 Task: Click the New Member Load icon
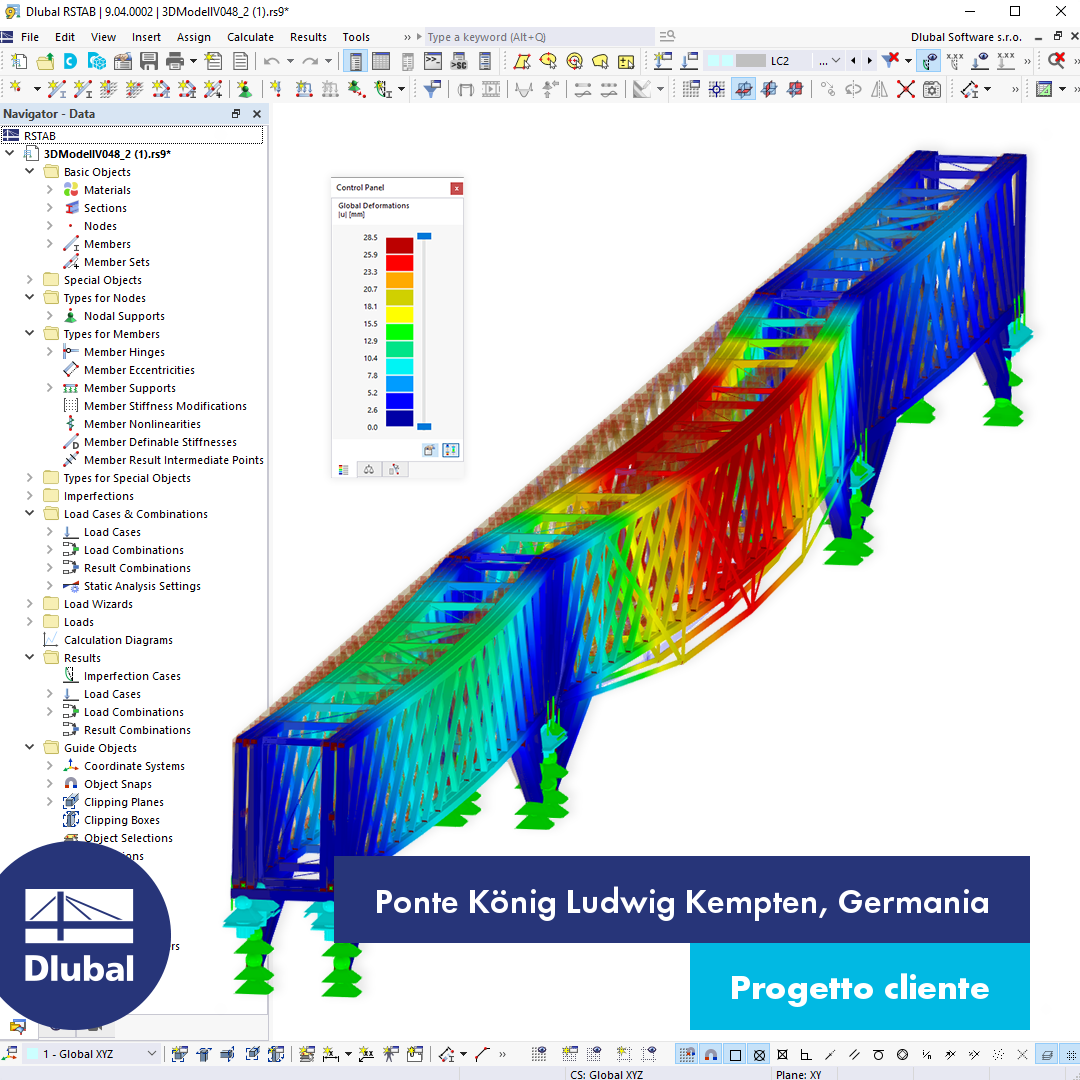click(x=303, y=89)
